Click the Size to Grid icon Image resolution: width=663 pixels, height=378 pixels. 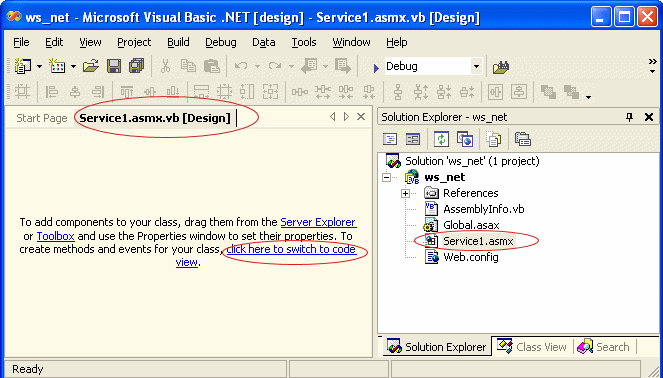pos(225,91)
